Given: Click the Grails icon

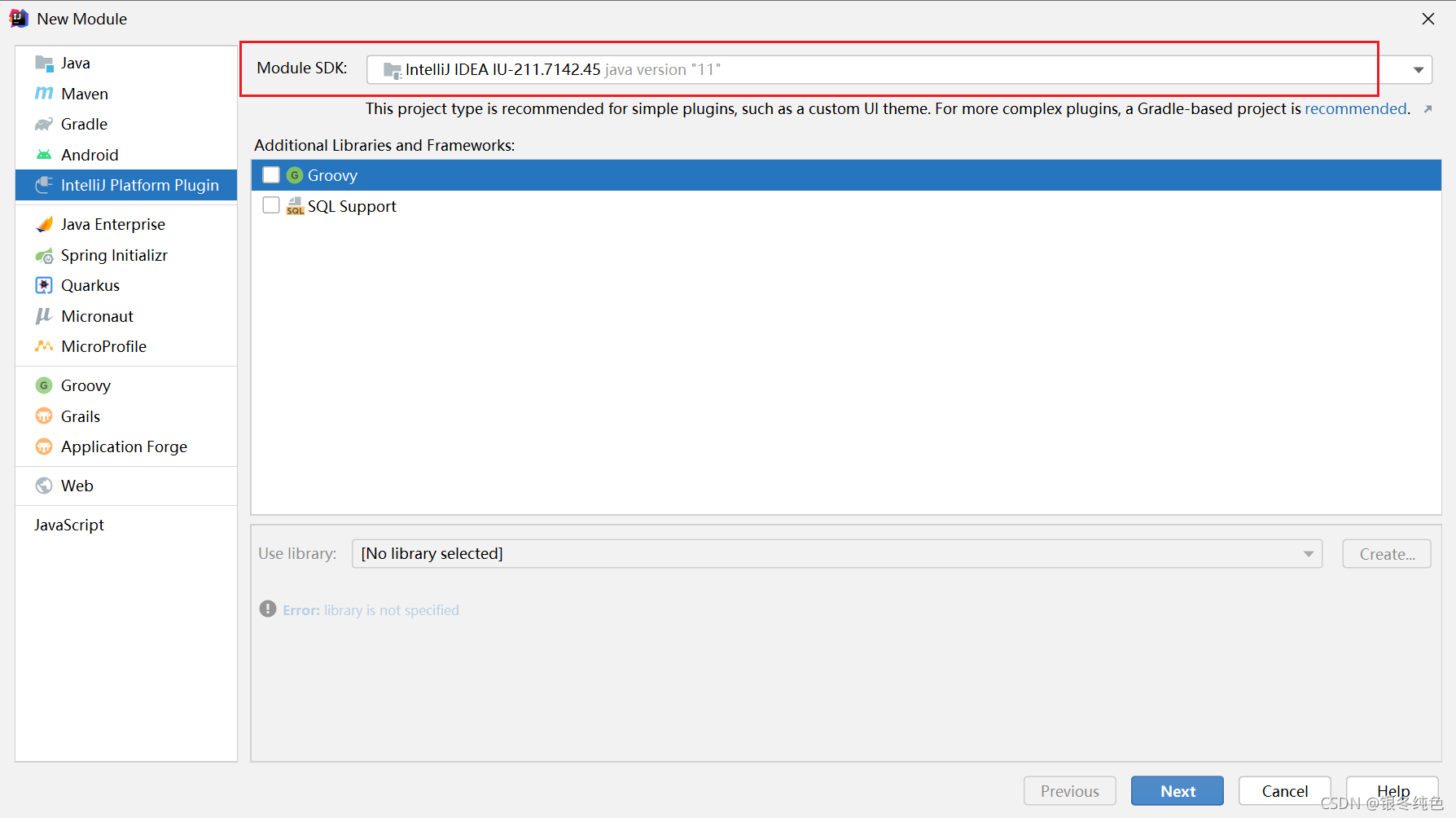Looking at the screenshot, I should tap(44, 416).
